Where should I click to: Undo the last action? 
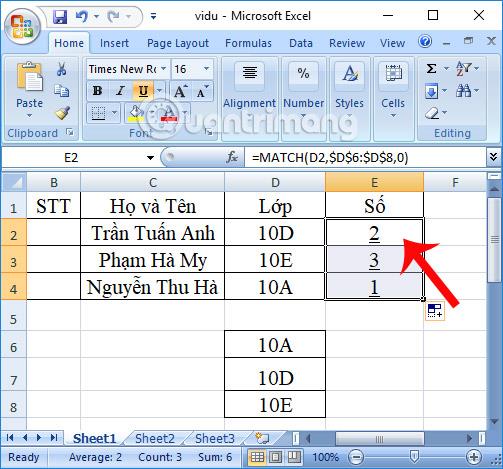[82, 16]
